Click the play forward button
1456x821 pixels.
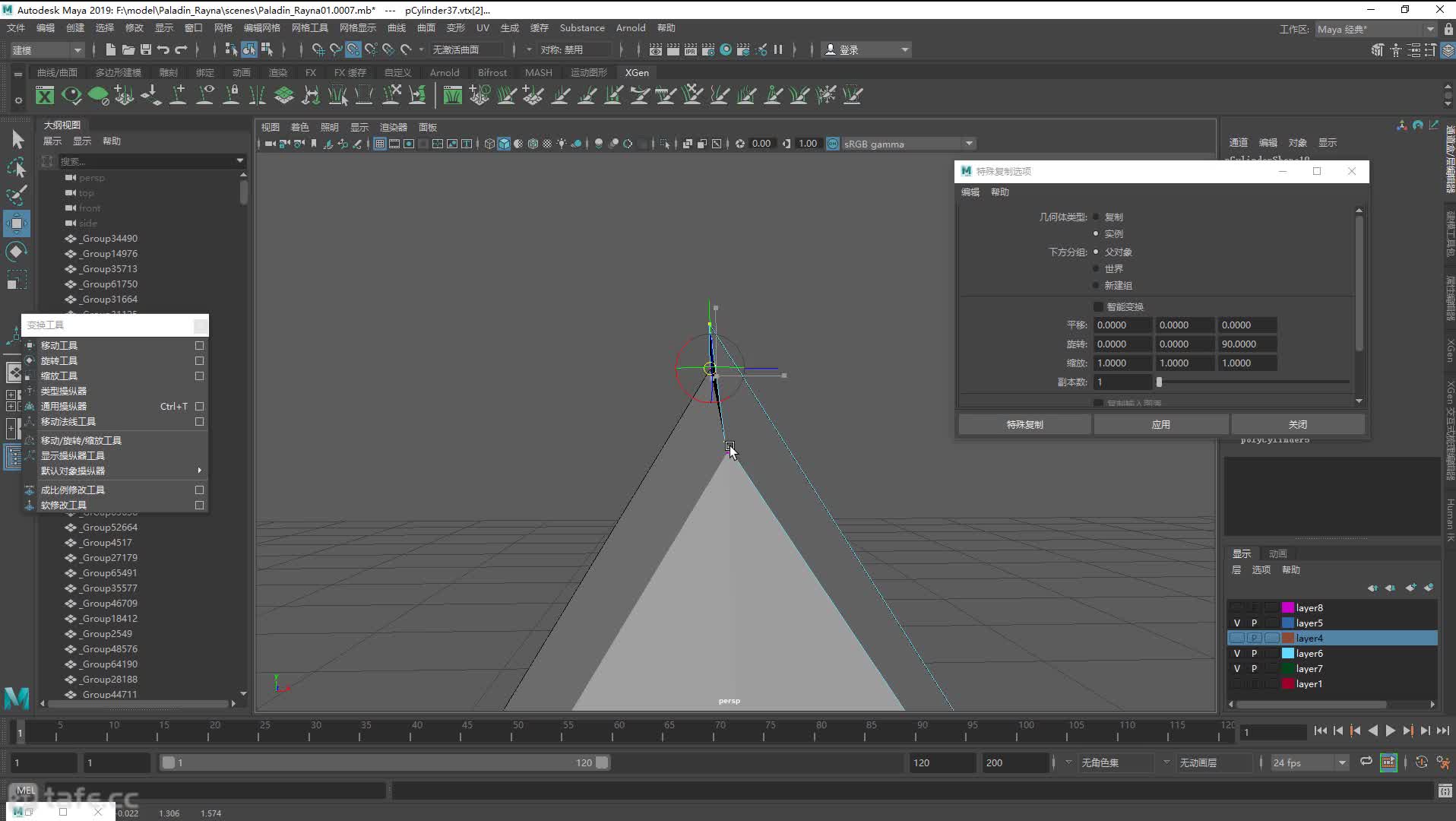tap(1390, 731)
